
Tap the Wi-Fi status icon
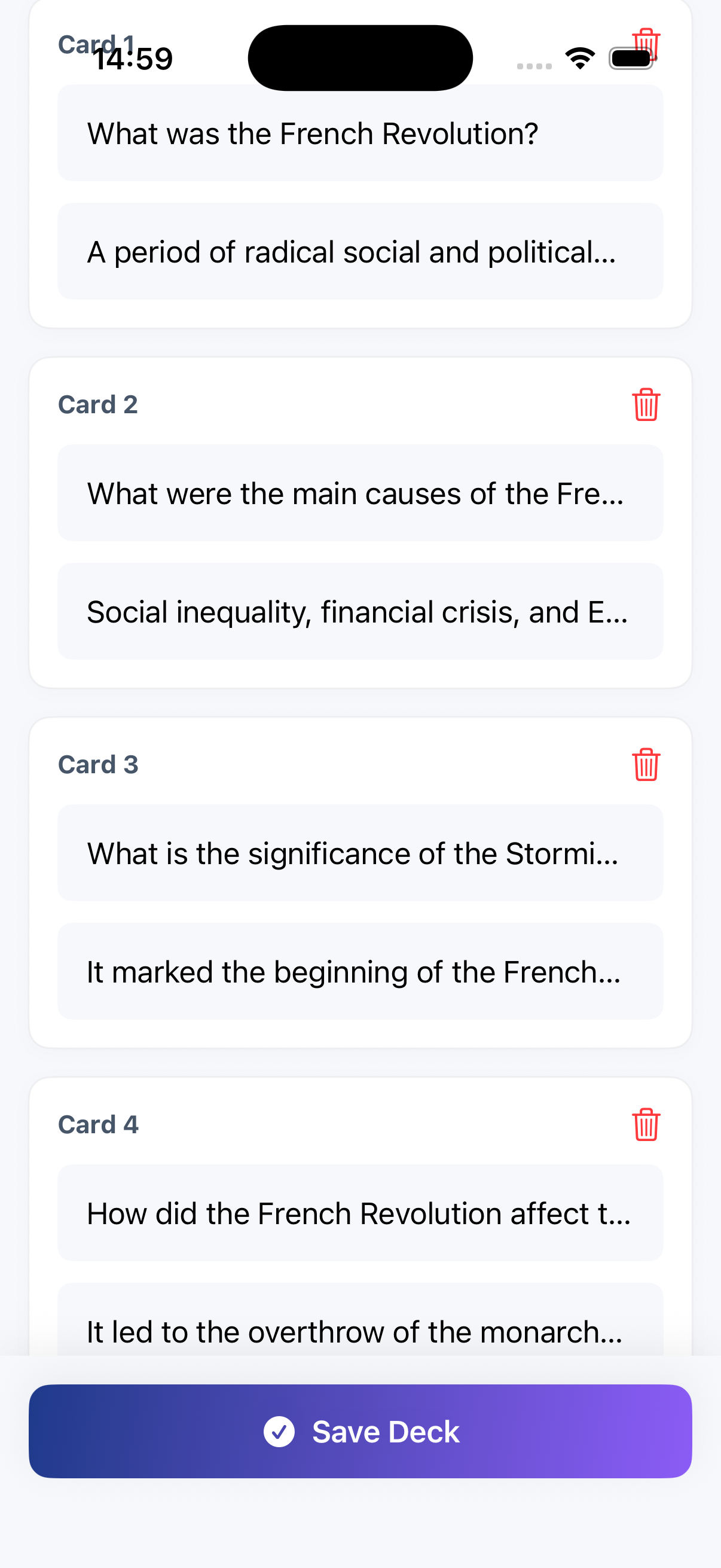[580, 59]
